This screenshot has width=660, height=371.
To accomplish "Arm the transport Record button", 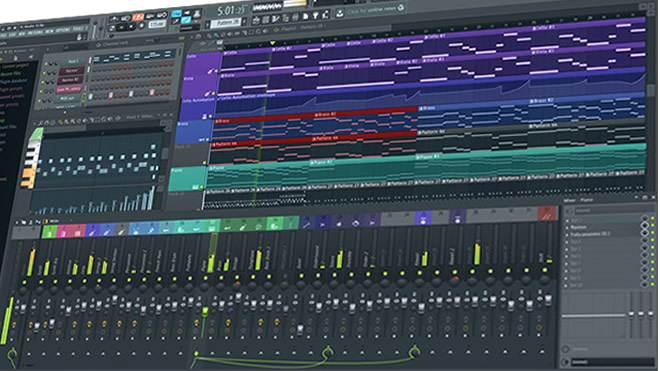I will 141,25.
